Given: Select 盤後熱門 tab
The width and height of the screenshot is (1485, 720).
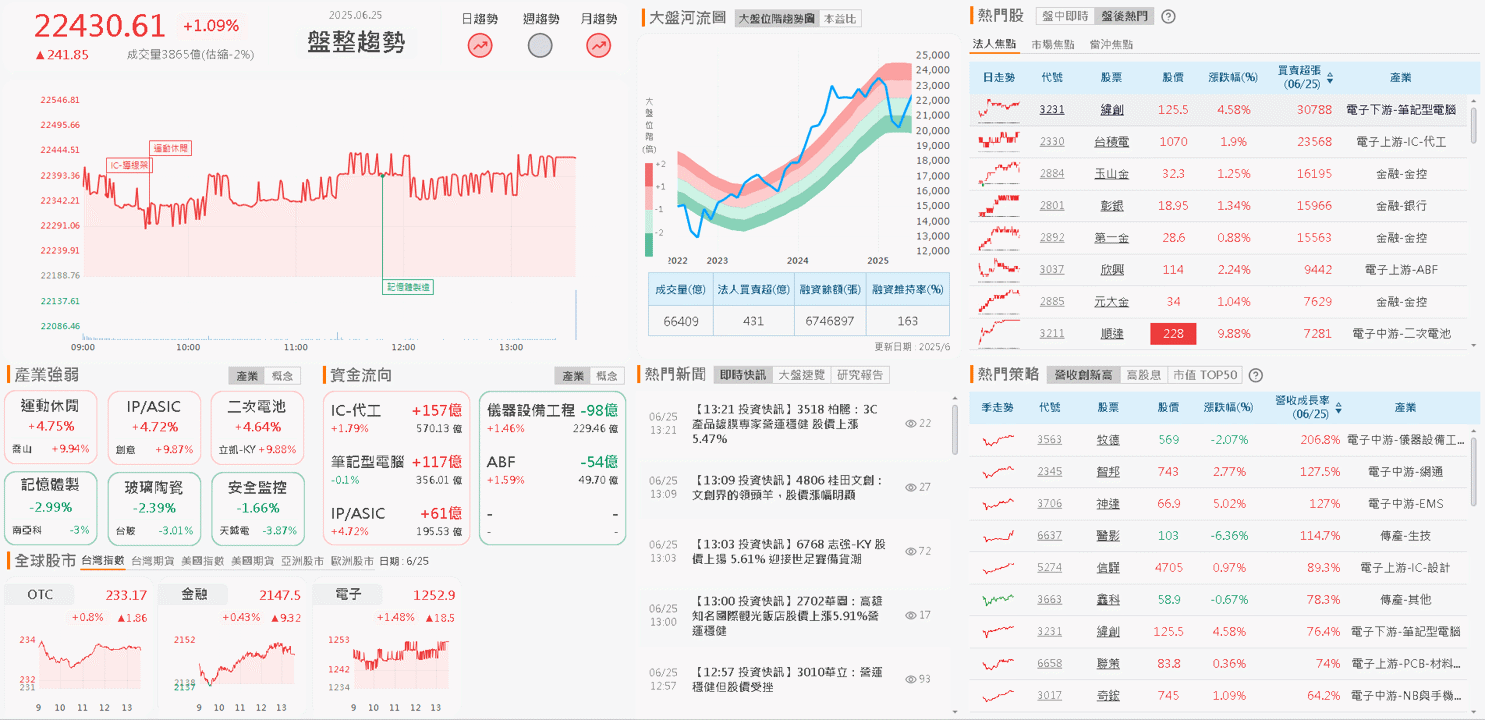Looking at the screenshot, I should (1124, 16).
